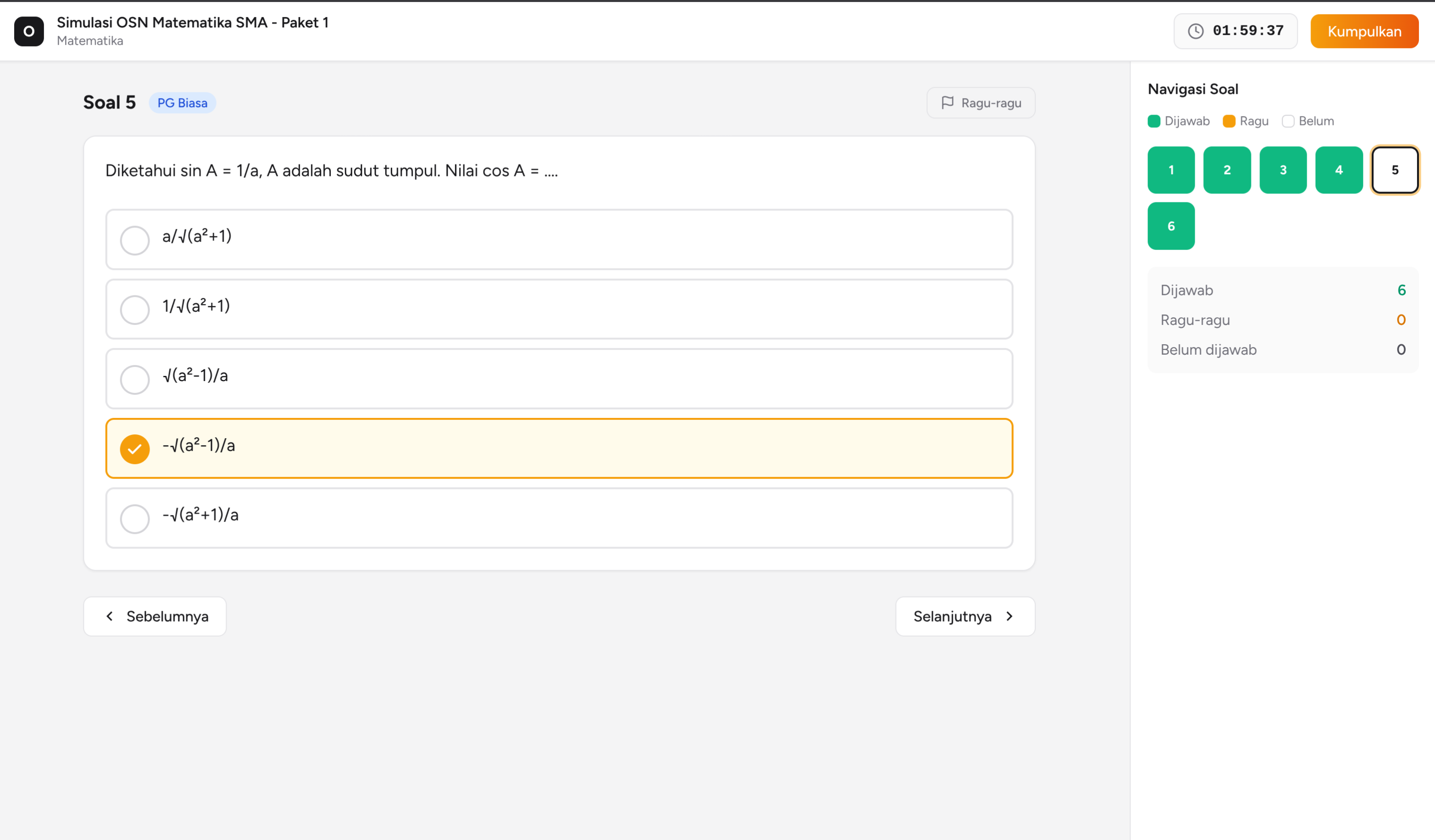Click the clock icon beside the timer

[x=1195, y=31]
